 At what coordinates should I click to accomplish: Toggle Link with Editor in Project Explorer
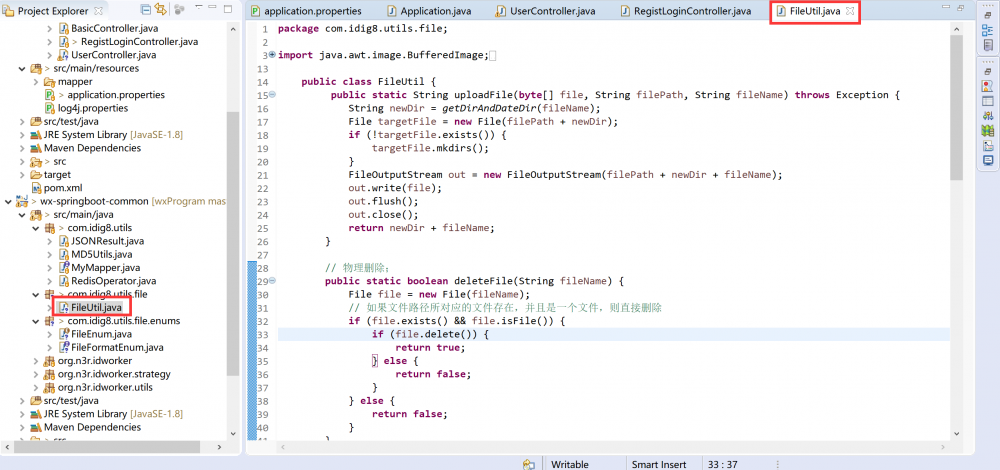point(160,10)
